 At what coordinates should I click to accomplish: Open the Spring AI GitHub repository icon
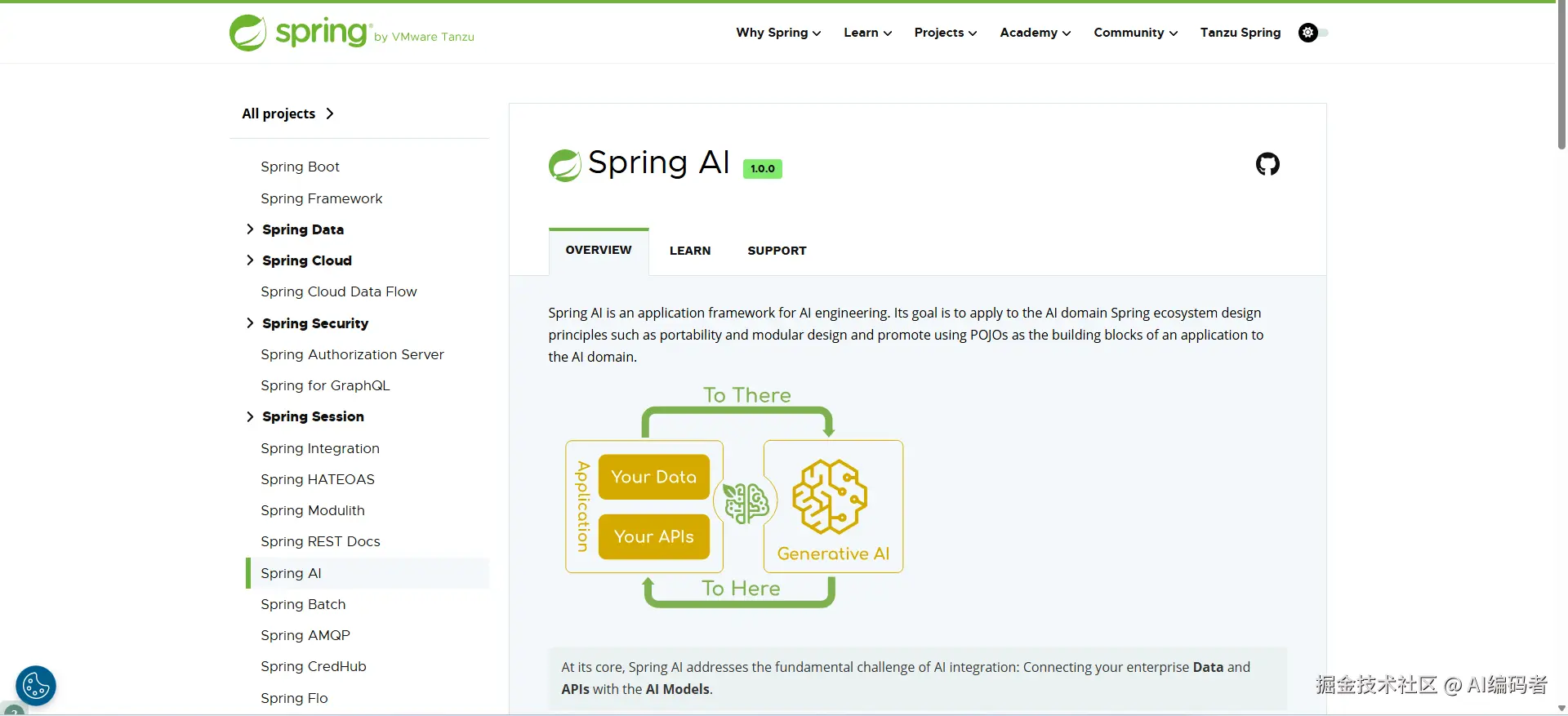point(1267,164)
